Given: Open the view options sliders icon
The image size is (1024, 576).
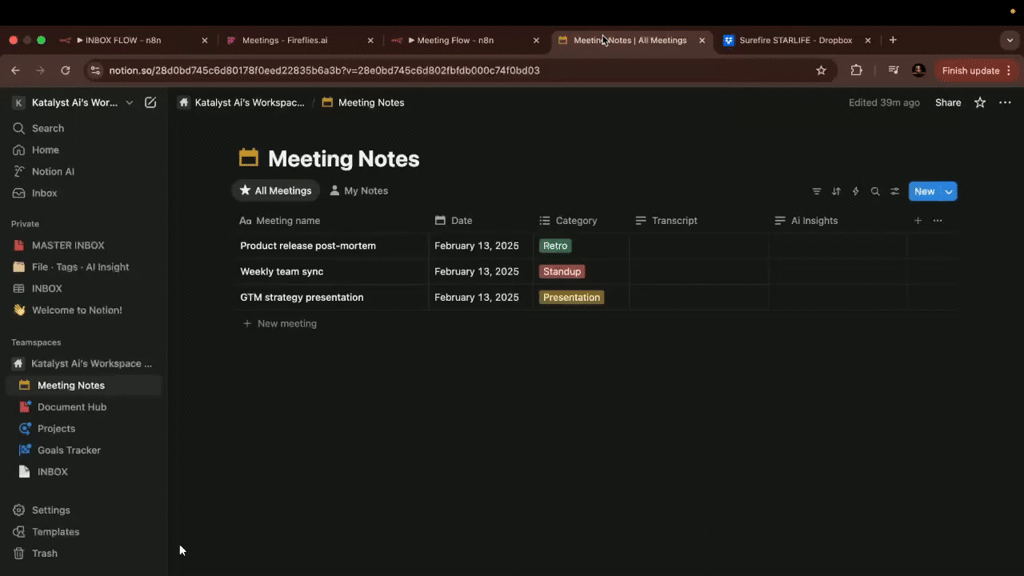Looking at the screenshot, I should pos(895,191).
